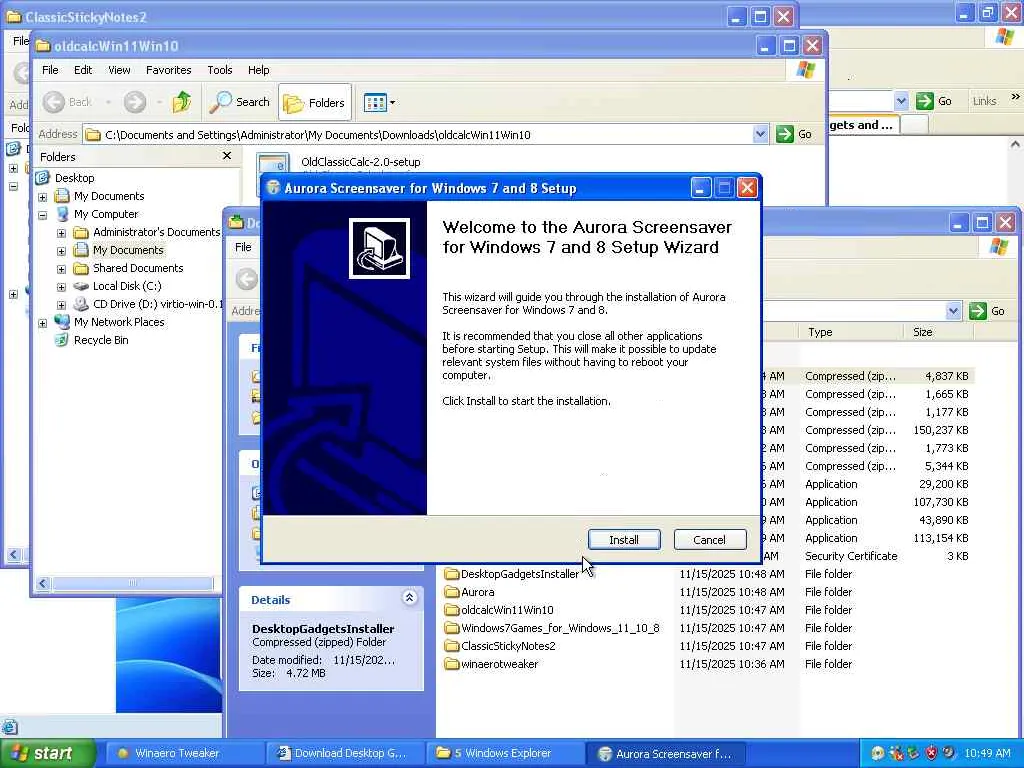Viewport: 1024px width, 768px height.
Task: Sort Downloads list by Type column
Action: [x=851, y=332]
